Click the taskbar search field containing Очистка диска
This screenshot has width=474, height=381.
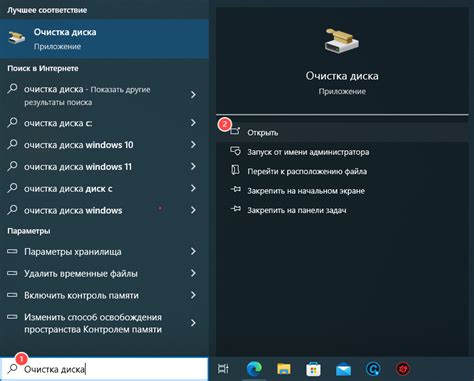(x=104, y=369)
